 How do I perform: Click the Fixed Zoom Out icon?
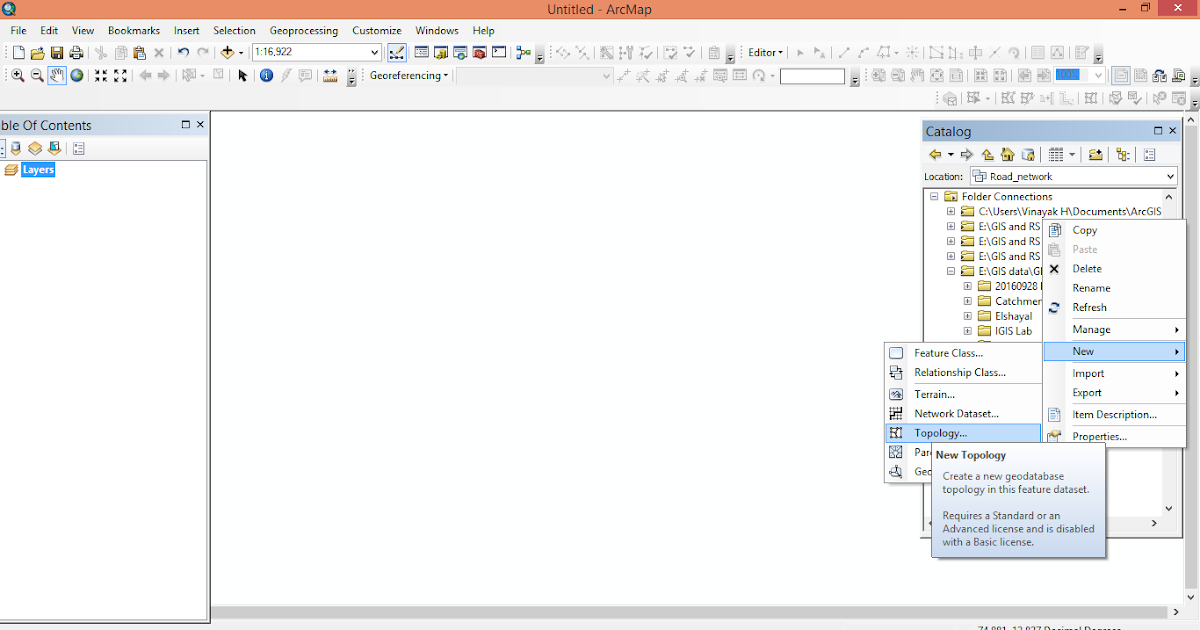(x=120, y=75)
